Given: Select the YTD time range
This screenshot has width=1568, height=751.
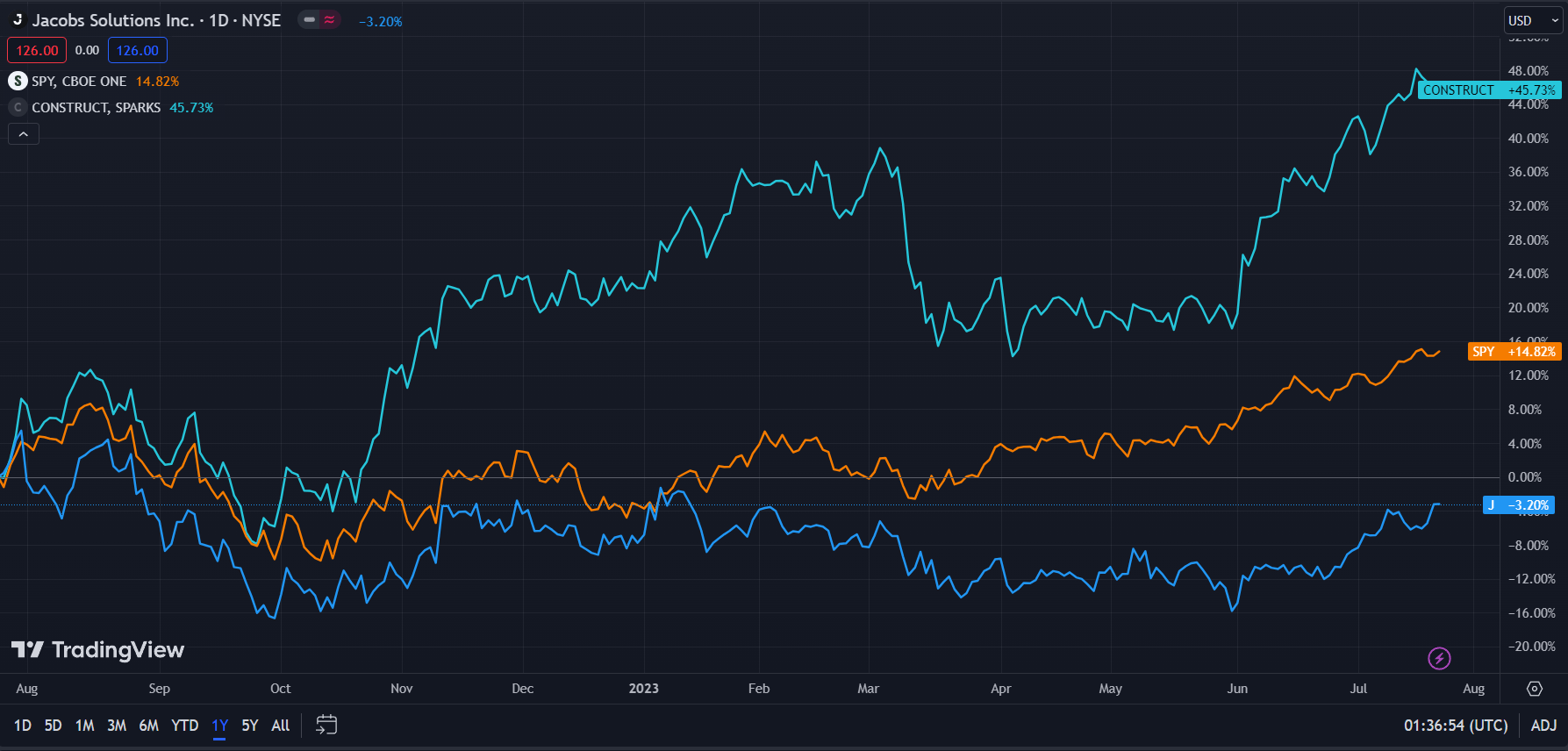Looking at the screenshot, I should [184, 726].
